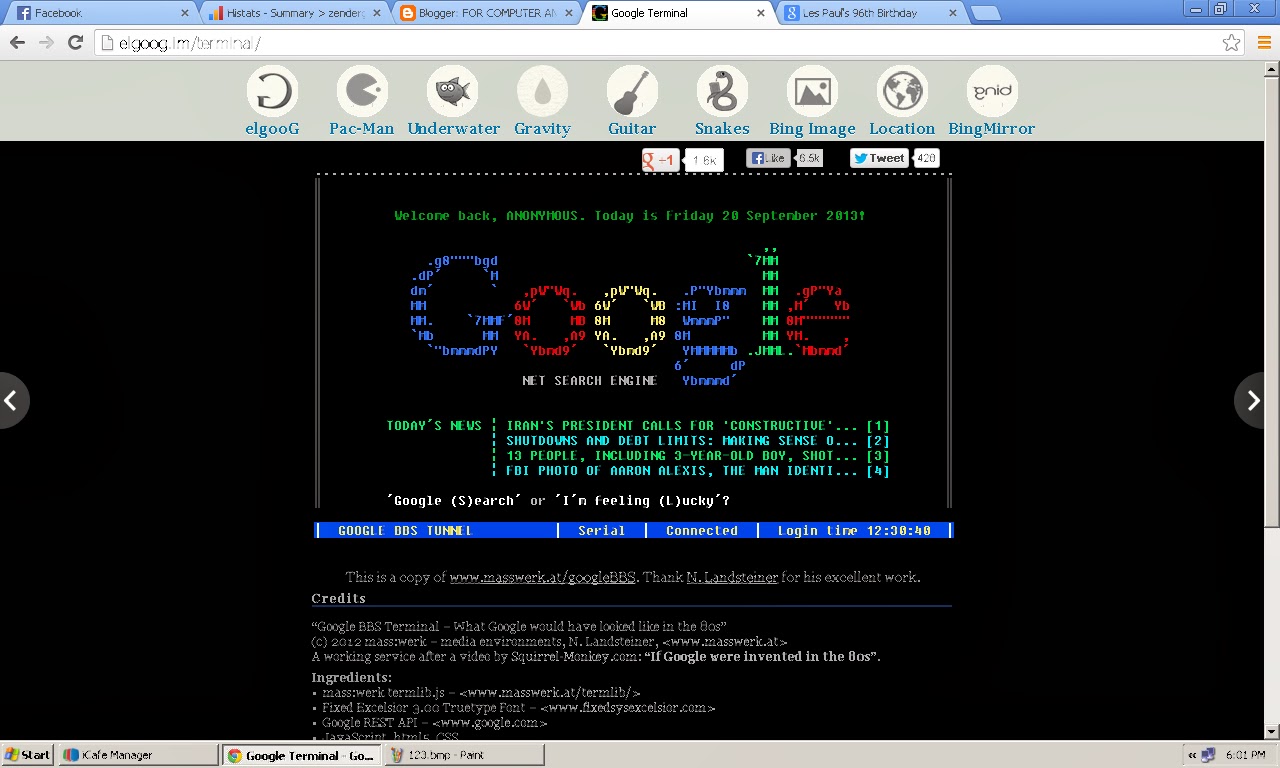
Task: Click the Google +1 button
Action: click(661, 159)
